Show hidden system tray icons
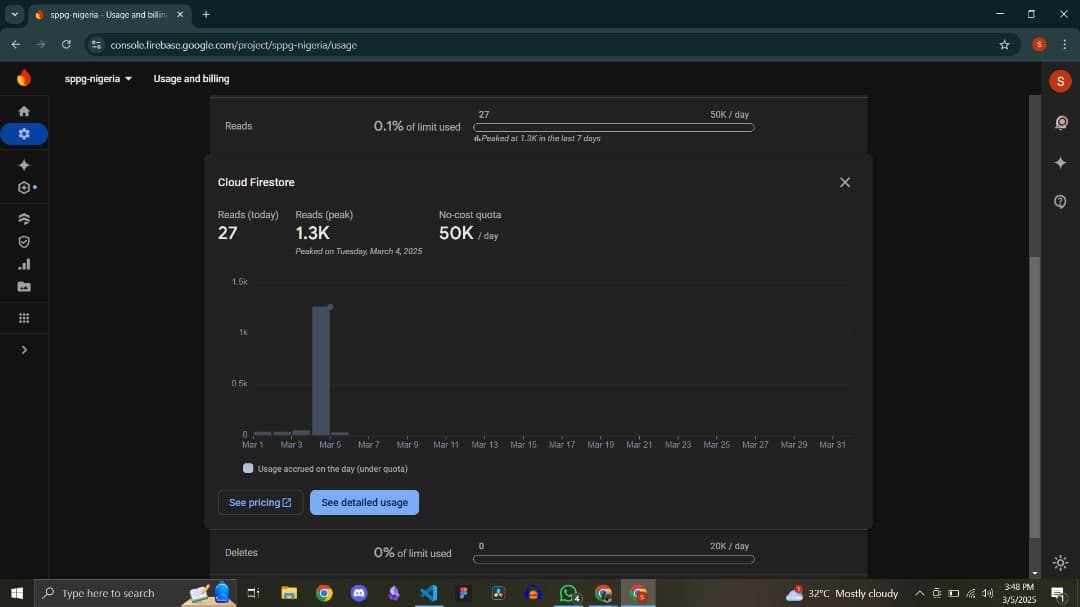This screenshot has height=607, width=1080. point(920,593)
